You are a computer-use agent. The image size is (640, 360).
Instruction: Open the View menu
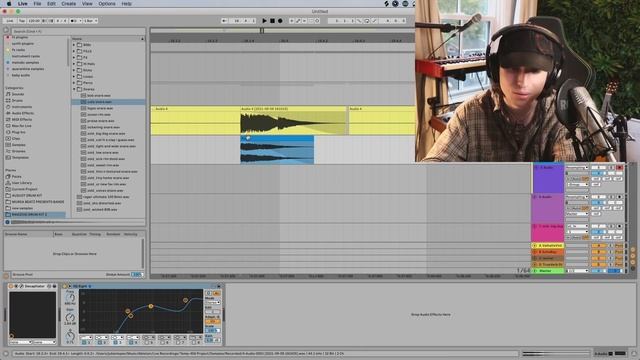pyautogui.click(x=87, y=4)
